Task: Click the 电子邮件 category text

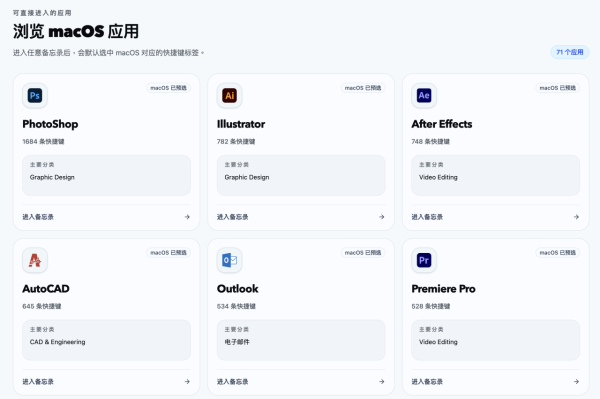Action: (237, 342)
